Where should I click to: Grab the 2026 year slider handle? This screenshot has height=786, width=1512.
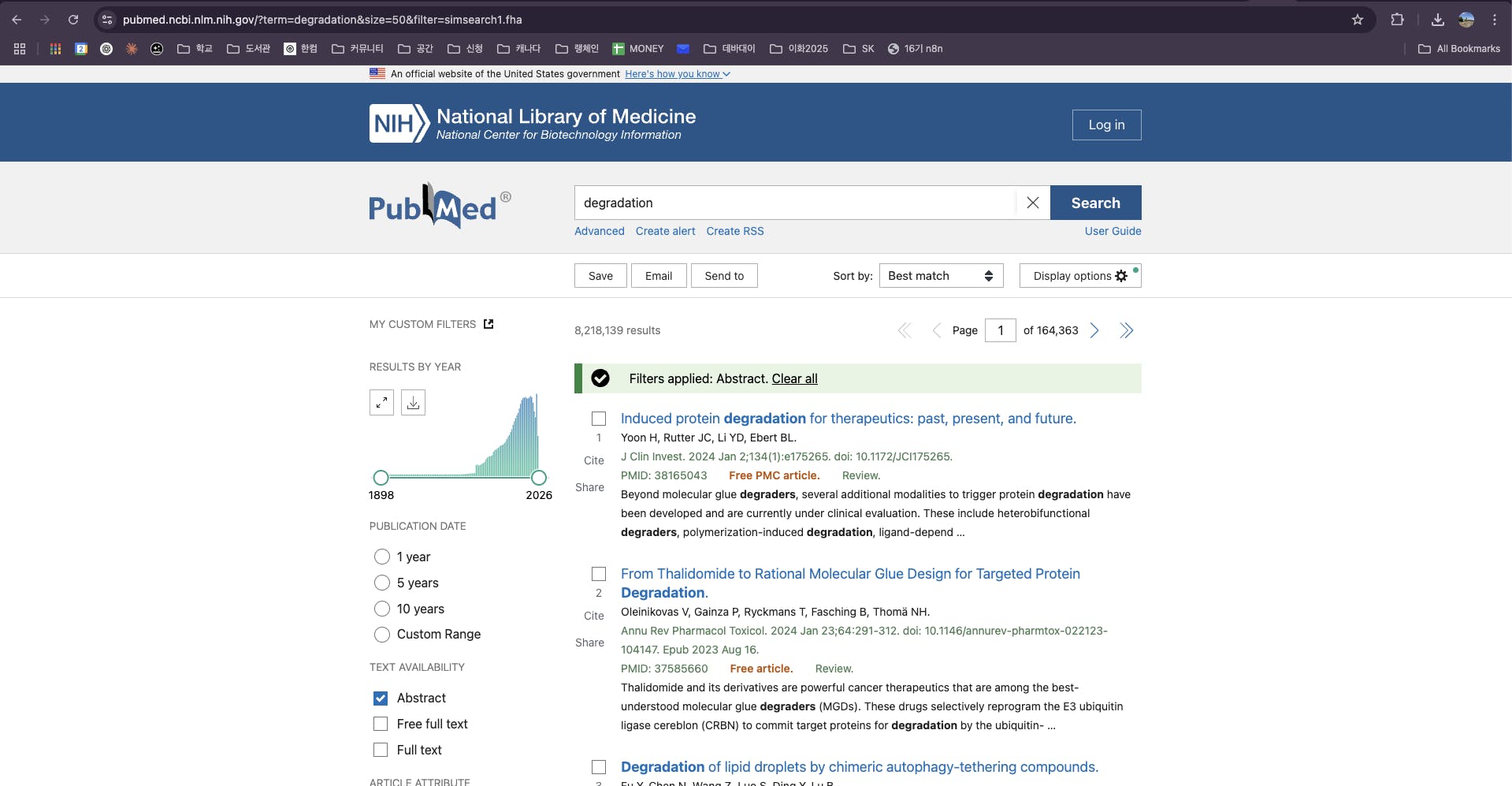[x=539, y=478]
